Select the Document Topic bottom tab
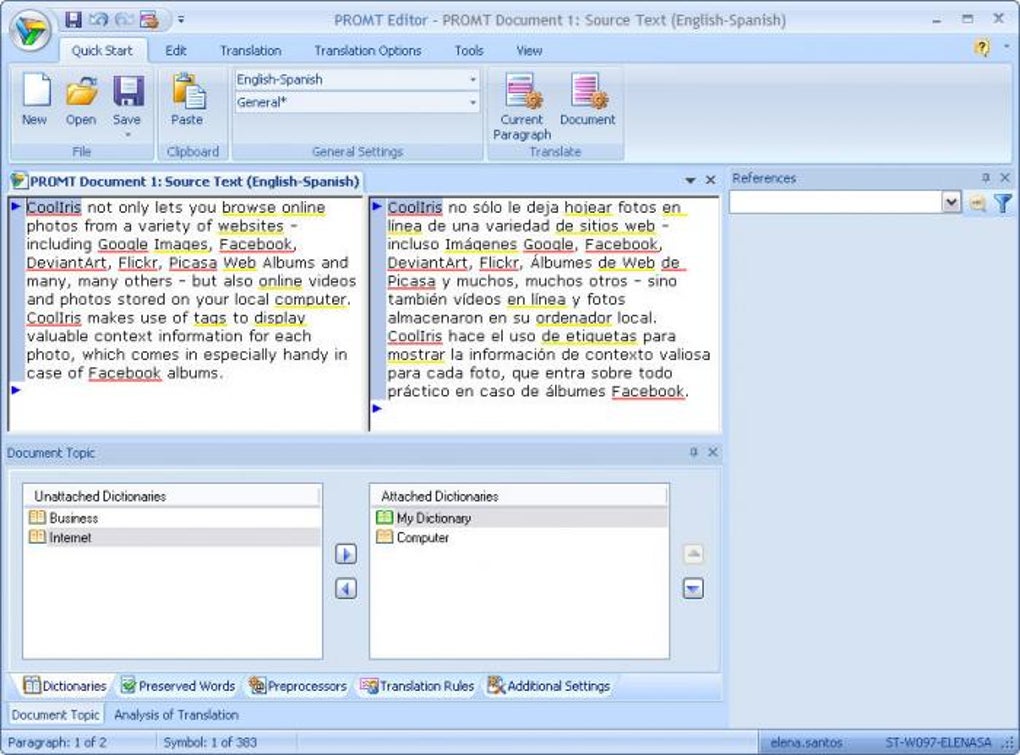The width and height of the screenshot is (1020, 755). coord(55,715)
